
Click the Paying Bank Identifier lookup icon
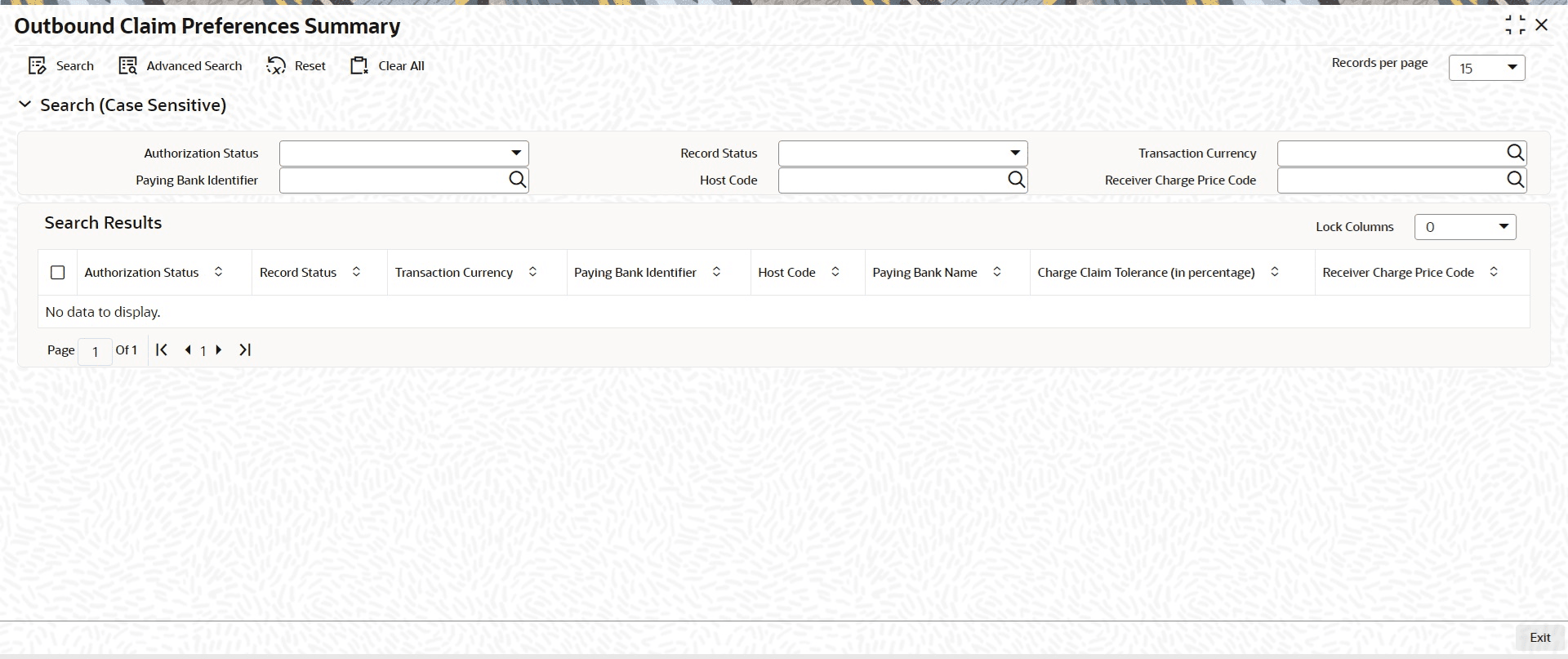point(517,180)
